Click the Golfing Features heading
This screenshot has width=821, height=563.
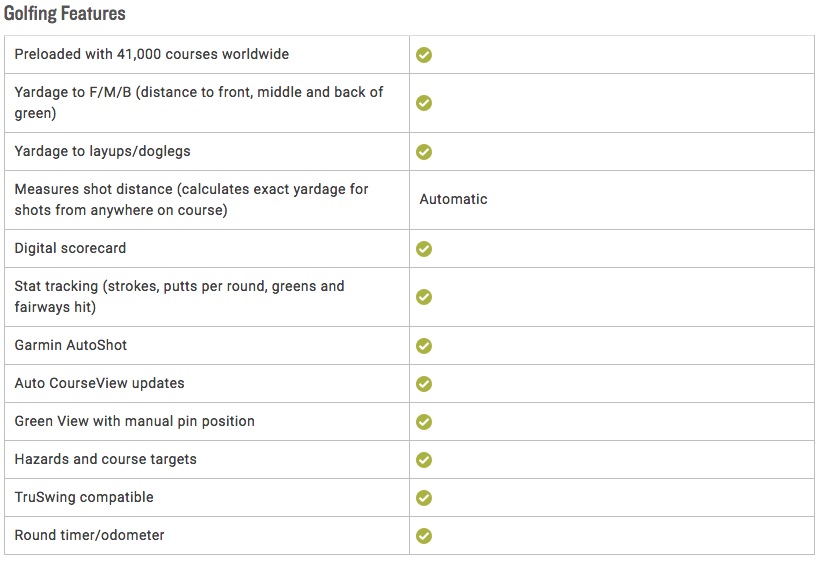coord(64,14)
